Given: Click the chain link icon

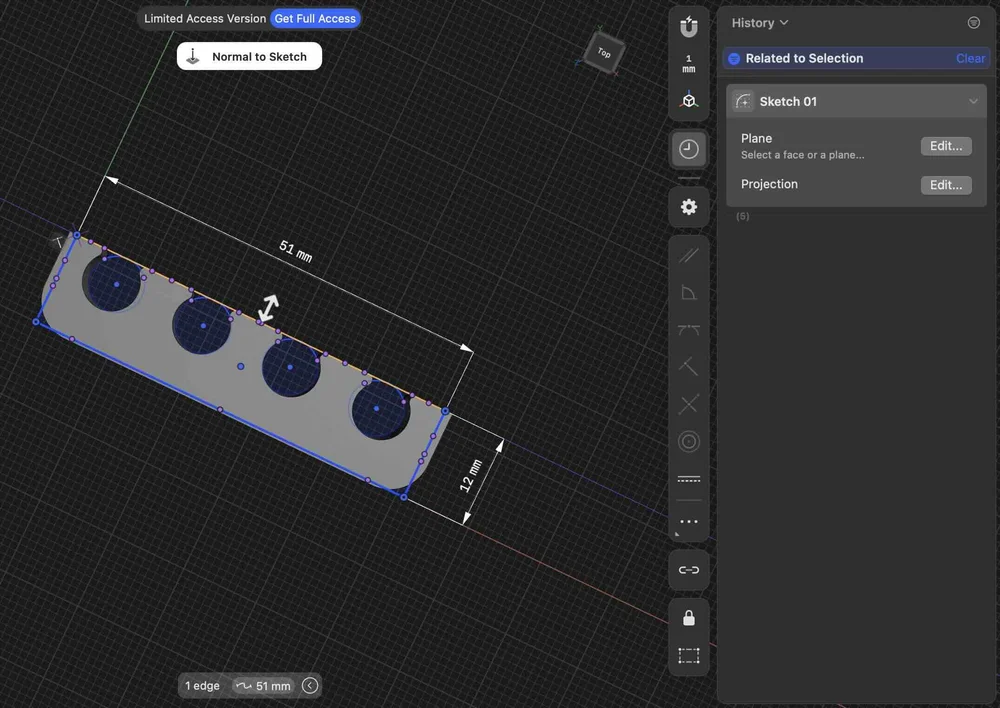Looking at the screenshot, I should (x=688, y=570).
